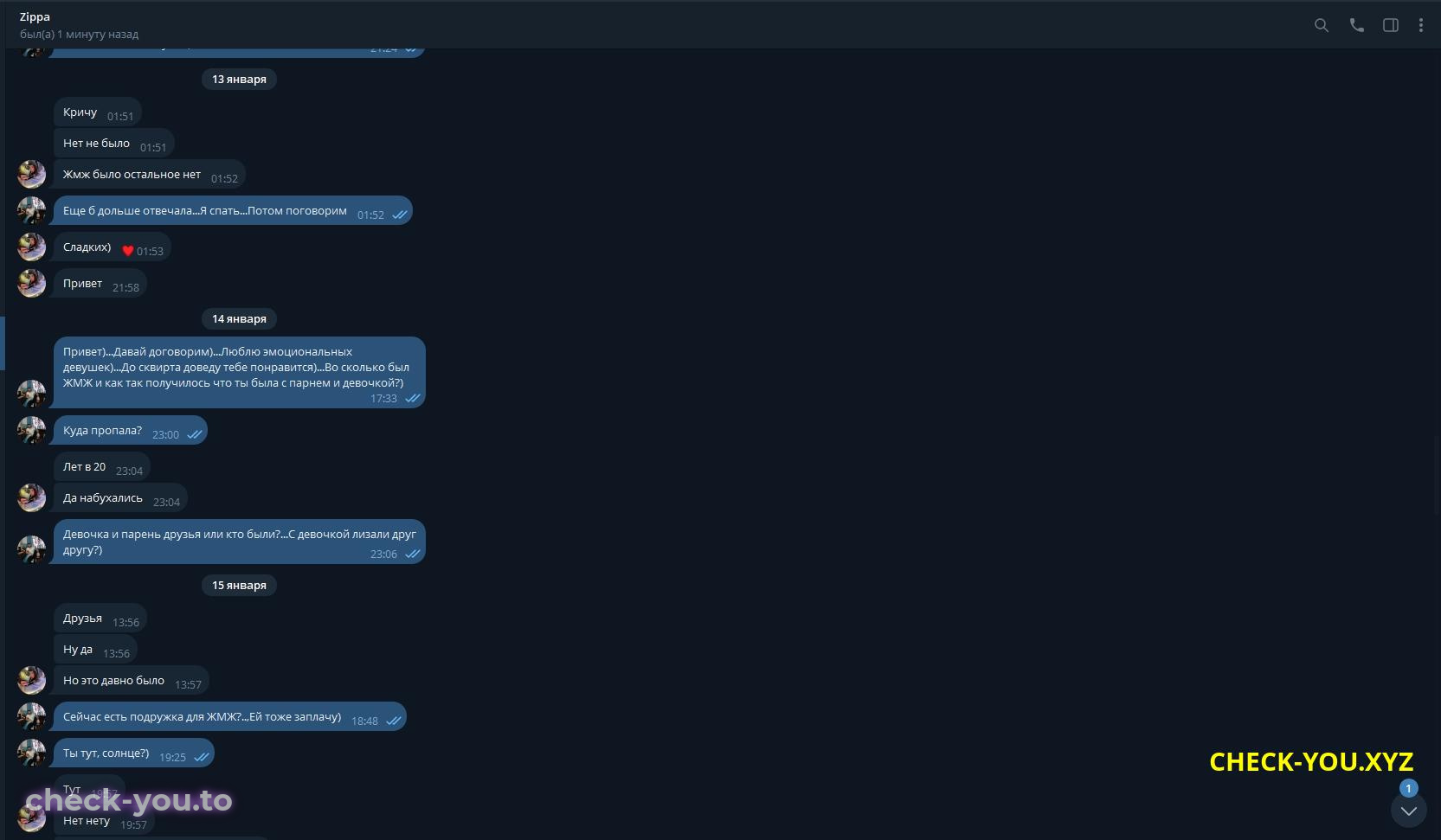Screen dimensions: 1441x840
Task: Click the "Лет в 20" message bubble
Action: click(x=102, y=467)
